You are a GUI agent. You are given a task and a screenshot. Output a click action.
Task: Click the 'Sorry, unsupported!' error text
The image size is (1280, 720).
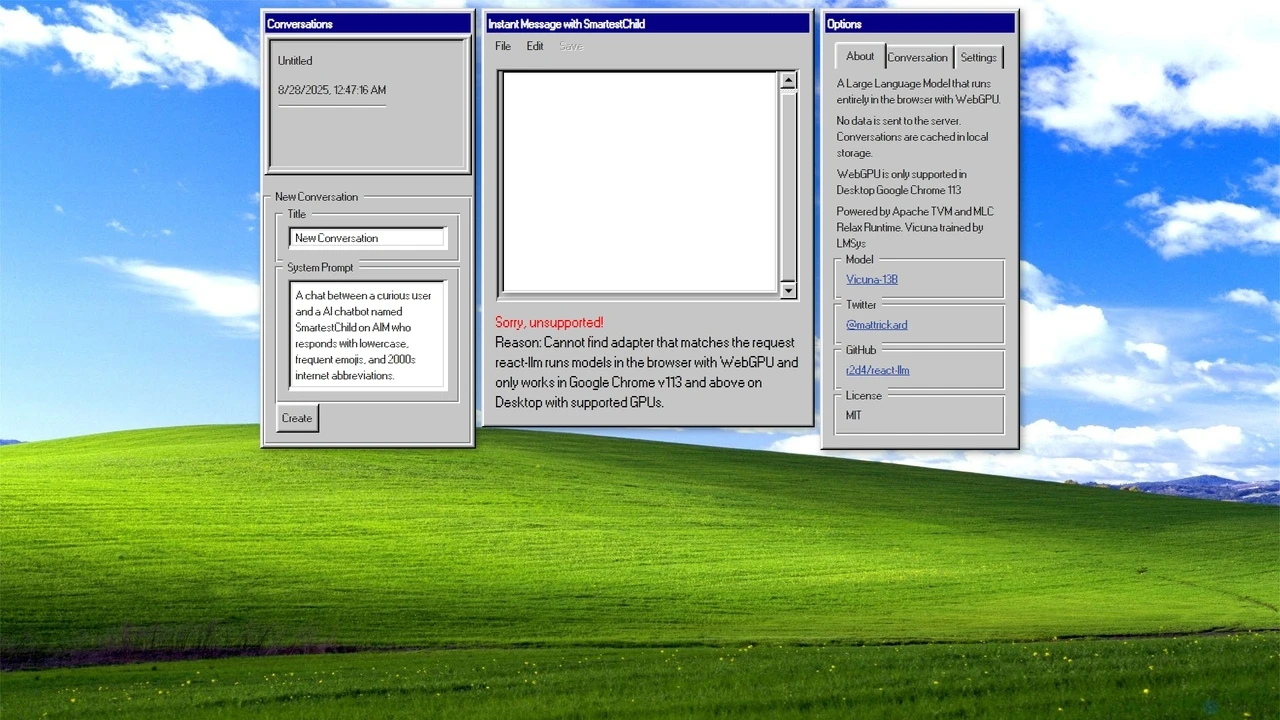549,322
